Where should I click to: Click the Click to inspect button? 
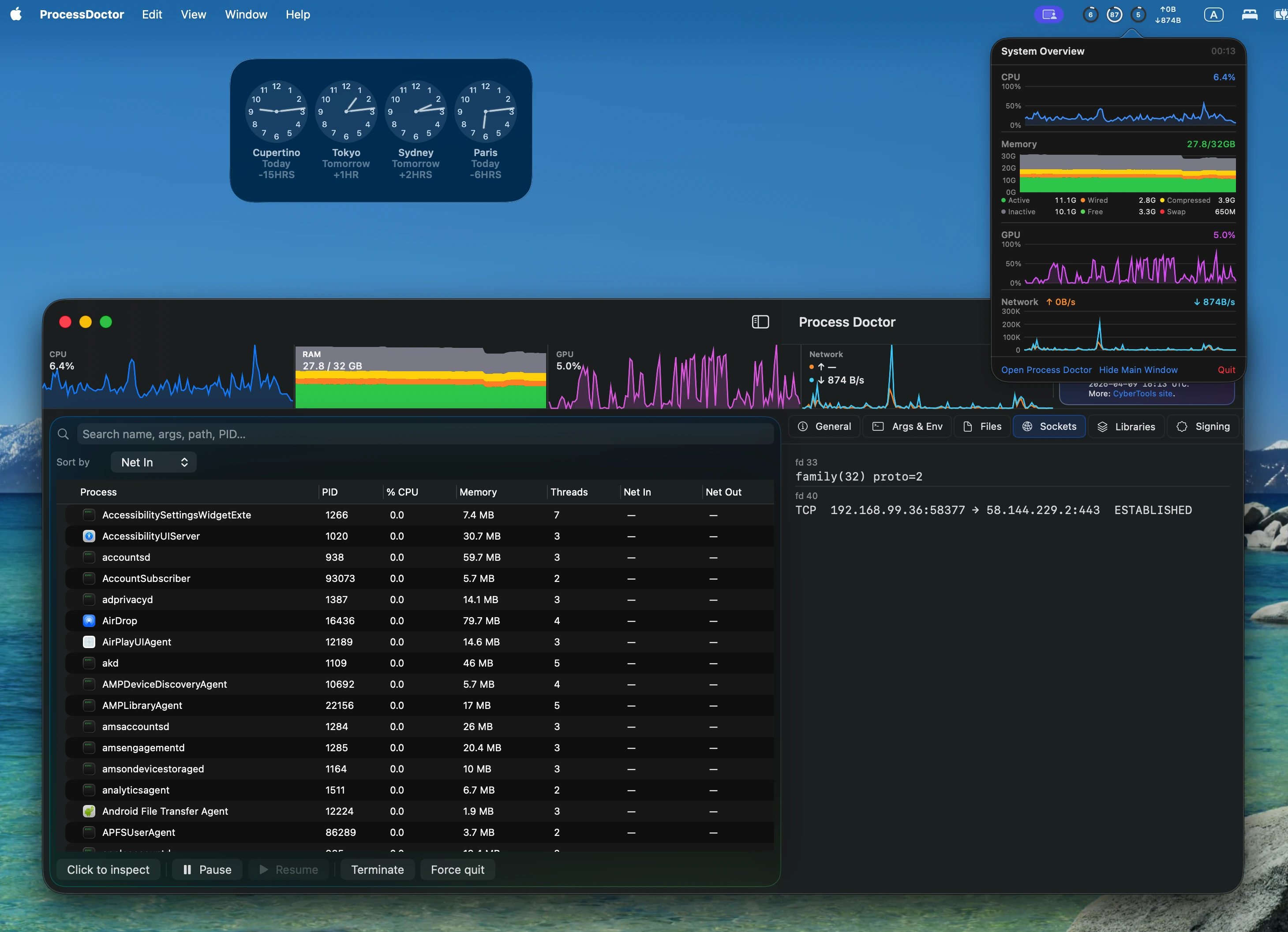click(109, 869)
